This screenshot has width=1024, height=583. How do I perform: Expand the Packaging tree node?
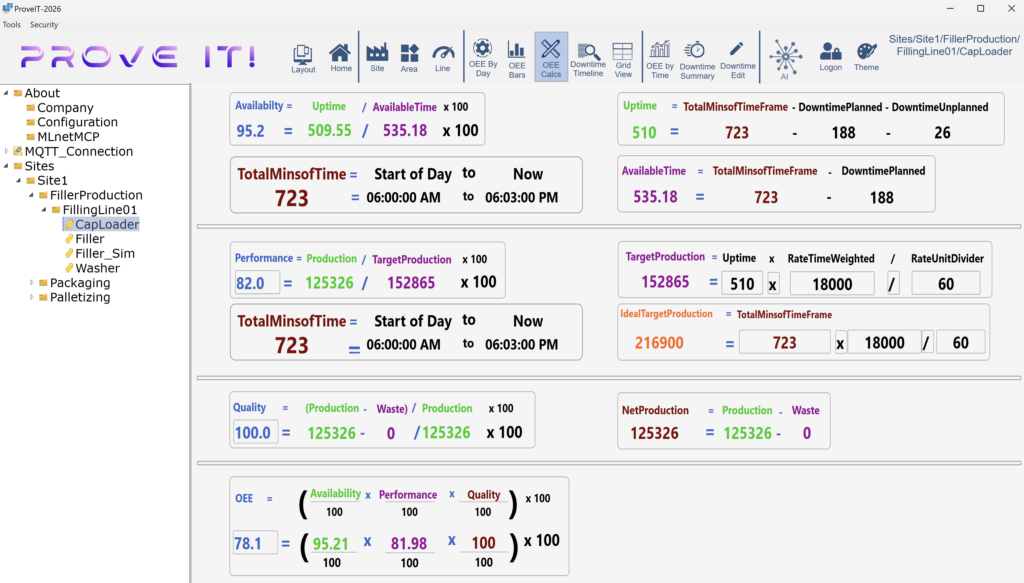pyautogui.click(x=31, y=282)
